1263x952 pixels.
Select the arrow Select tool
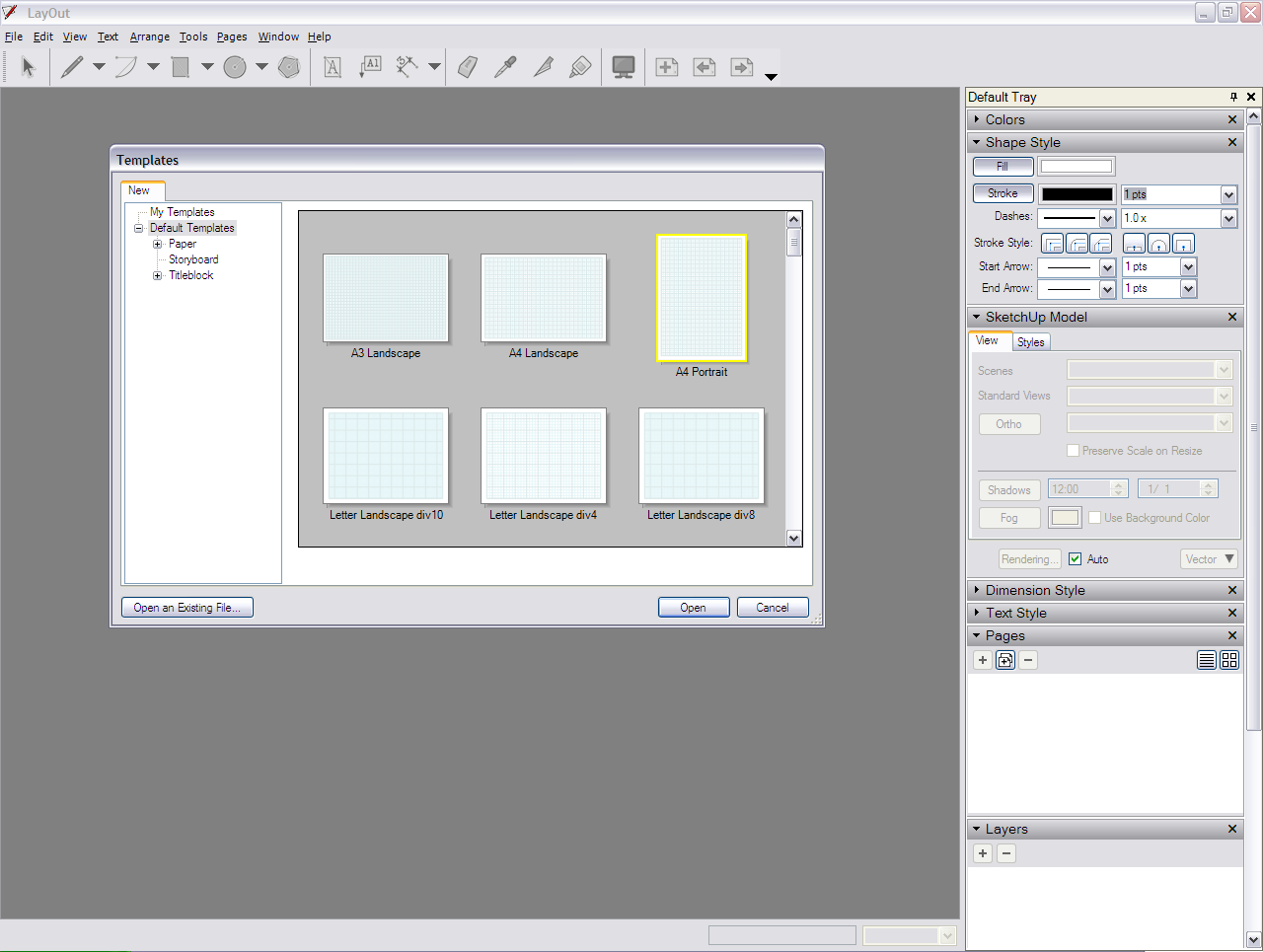(x=28, y=67)
